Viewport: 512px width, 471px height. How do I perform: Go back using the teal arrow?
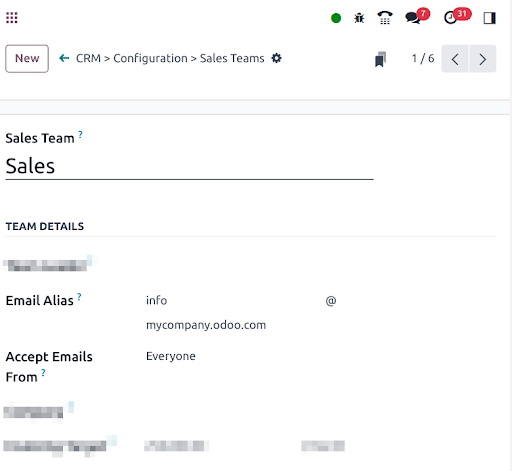tap(64, 58)
